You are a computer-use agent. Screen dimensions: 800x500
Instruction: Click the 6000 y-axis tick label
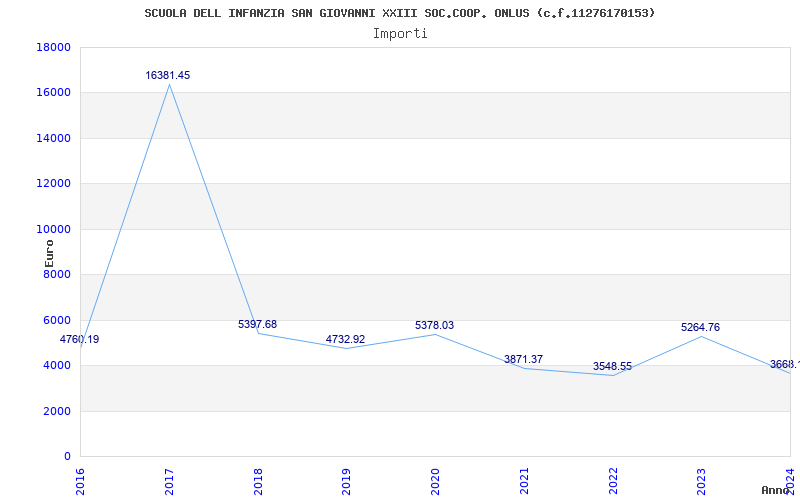point(57,320)
